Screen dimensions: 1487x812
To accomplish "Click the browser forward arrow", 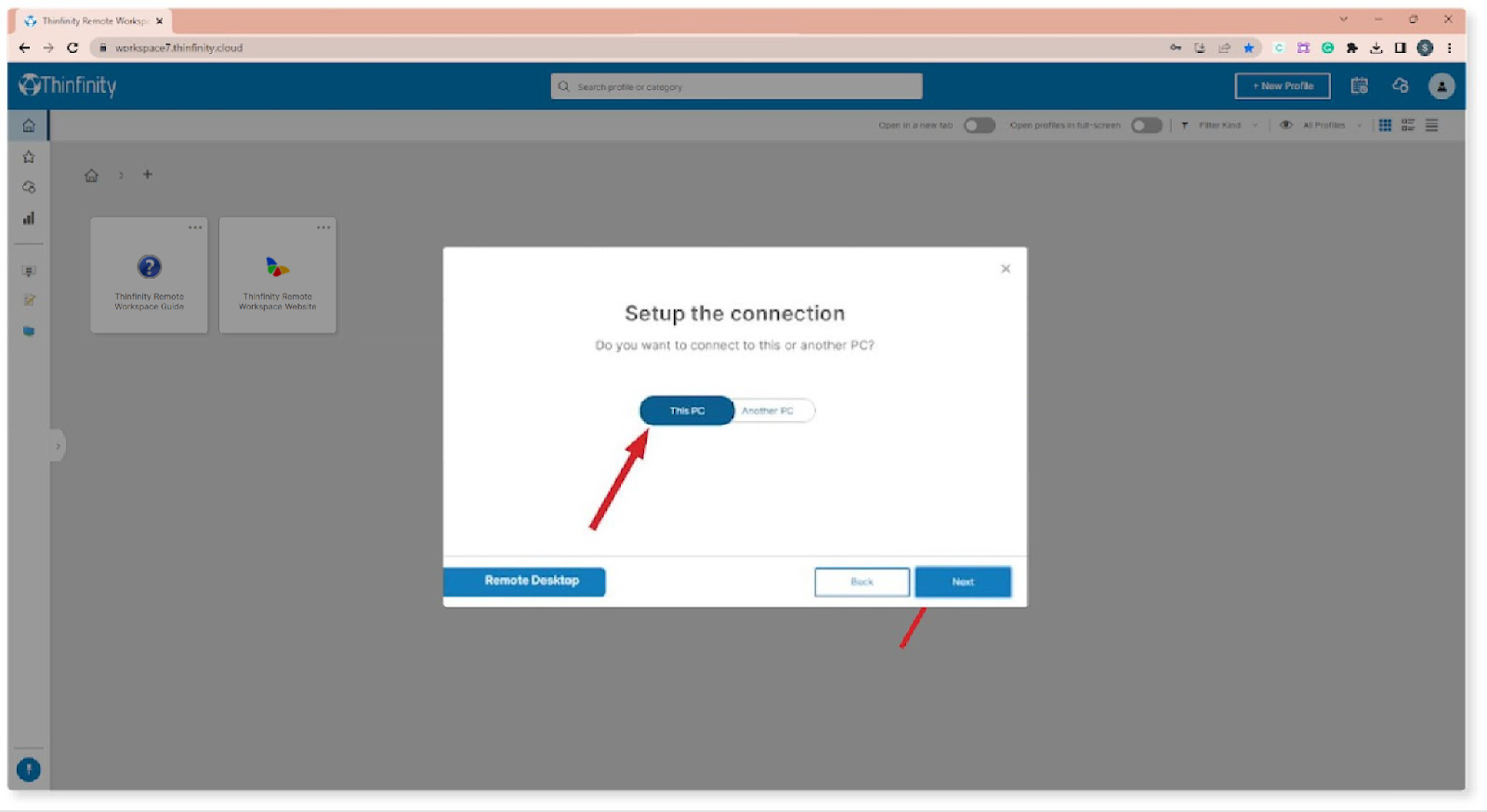I will pos(48,47).
